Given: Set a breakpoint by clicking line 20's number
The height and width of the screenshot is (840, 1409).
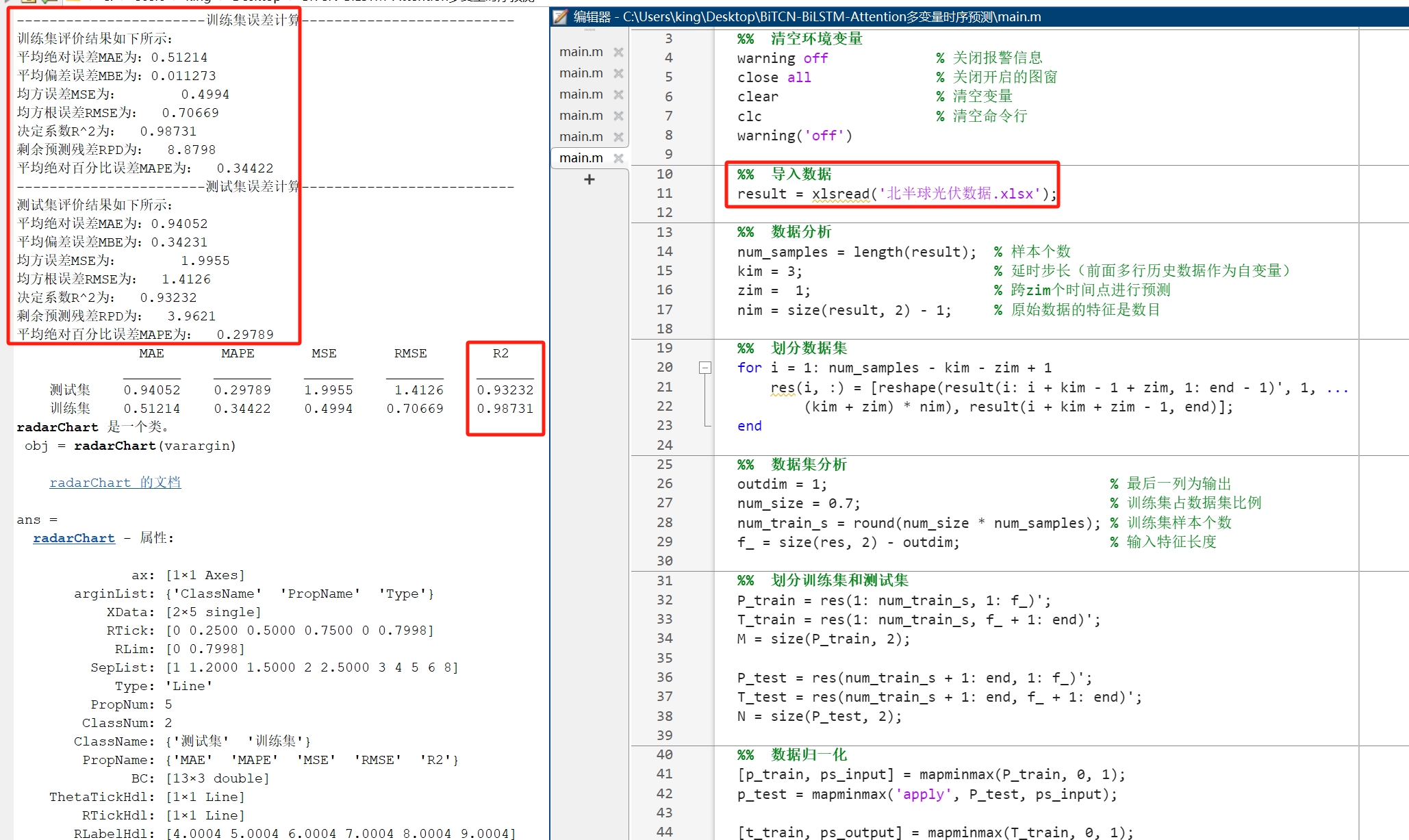Looking at the screenshot, I should (664, 368).
